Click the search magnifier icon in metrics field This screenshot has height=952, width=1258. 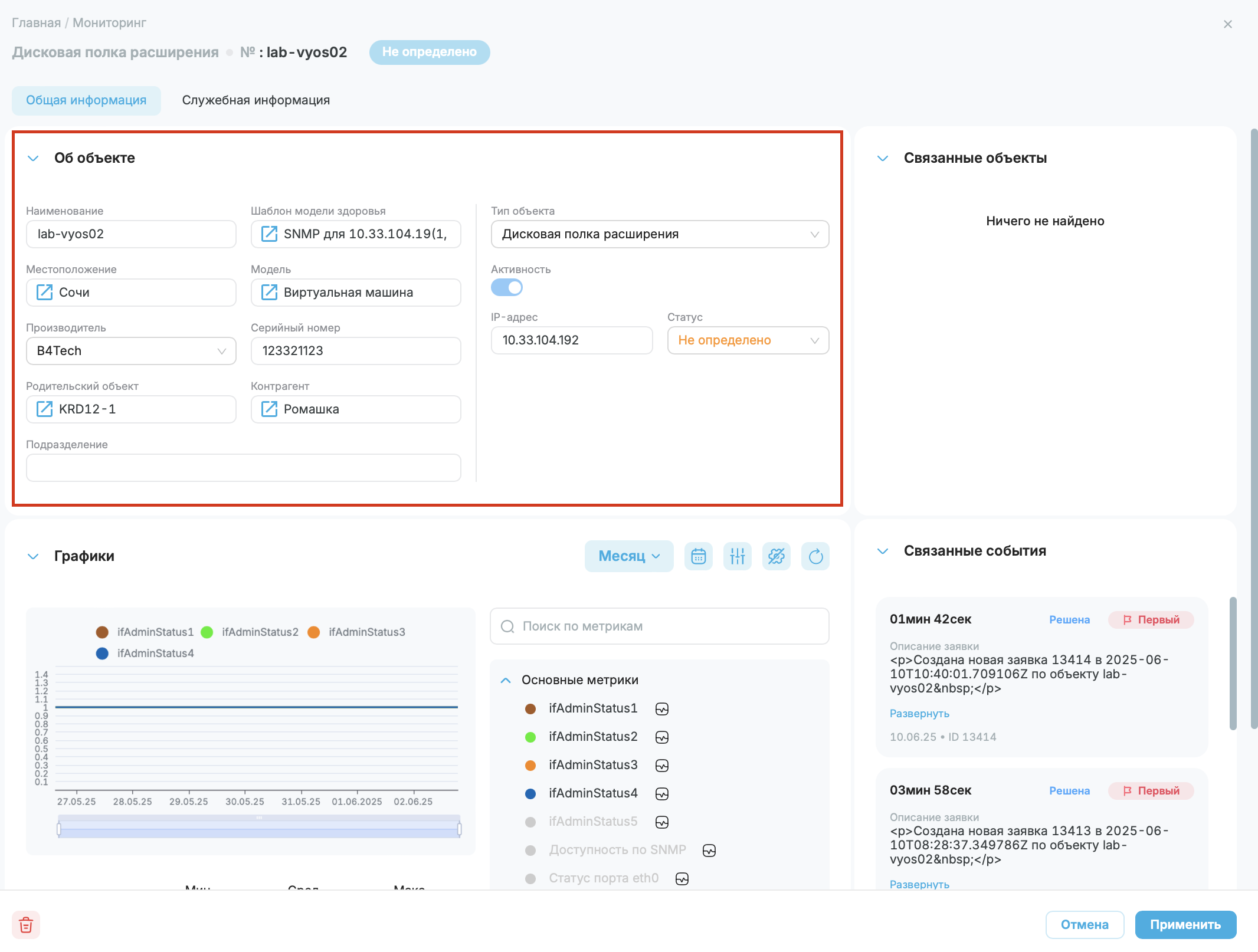coord(507,626)
